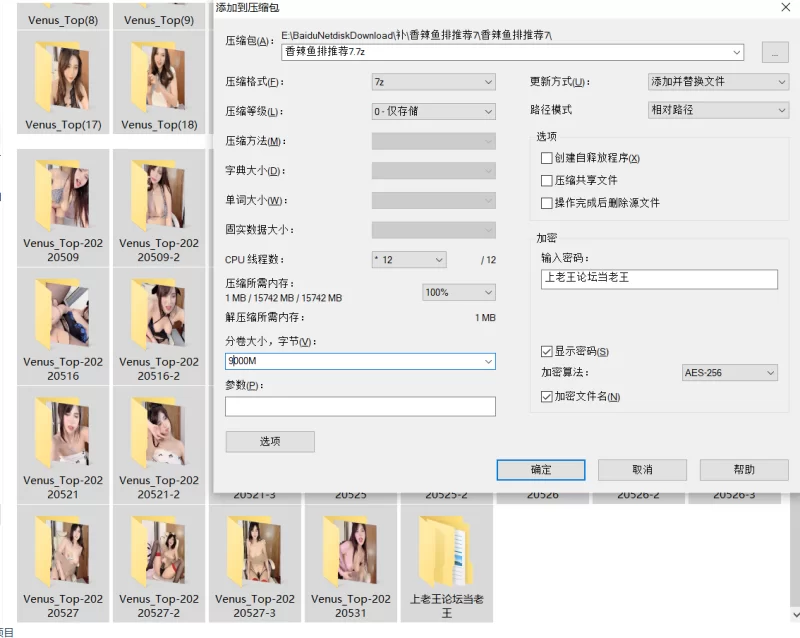This screenshot has height=638, width=800.
Task: Open 压缩等级 dropdown showing 仅存储
Action: tap(434, 111)
